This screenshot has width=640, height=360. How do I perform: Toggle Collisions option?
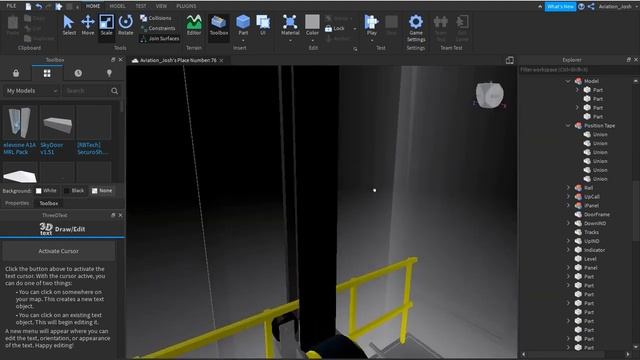click(x=156, y=18)
